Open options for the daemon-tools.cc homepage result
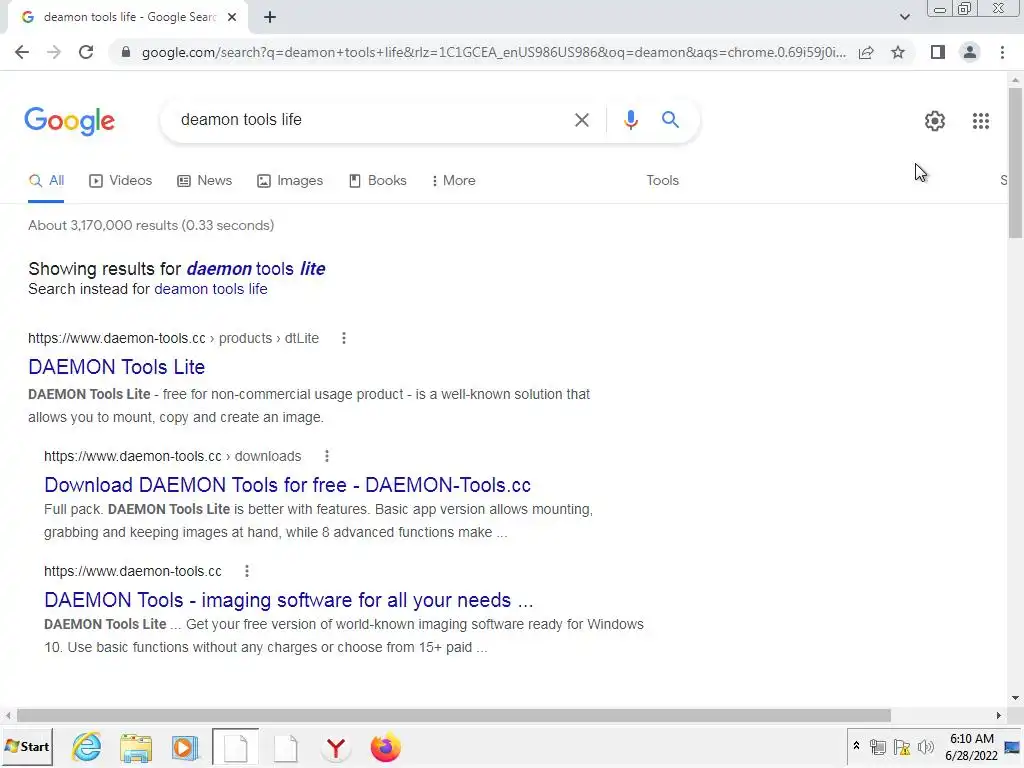 [246, 571]
